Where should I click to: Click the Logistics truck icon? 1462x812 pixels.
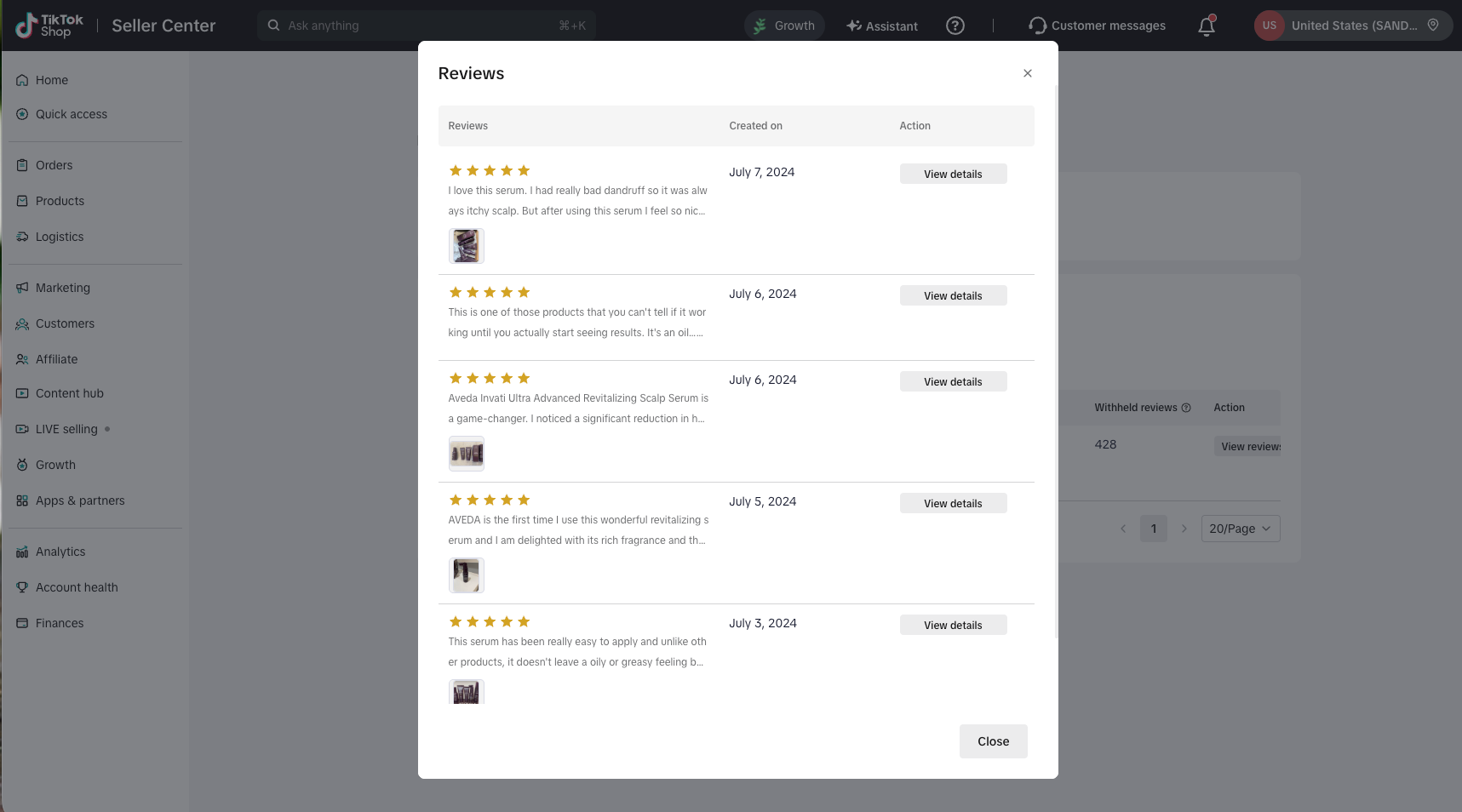22,237
